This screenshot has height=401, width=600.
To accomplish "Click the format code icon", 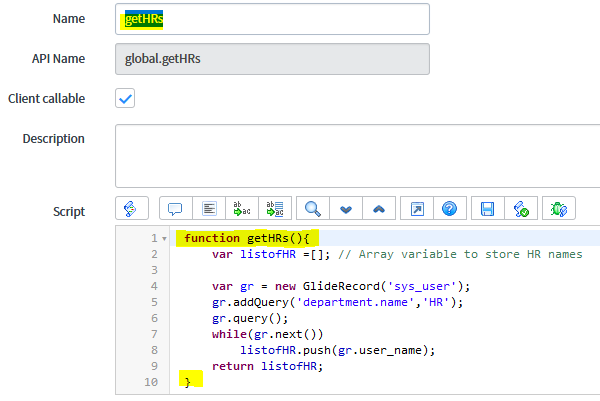I will (209, 209).
